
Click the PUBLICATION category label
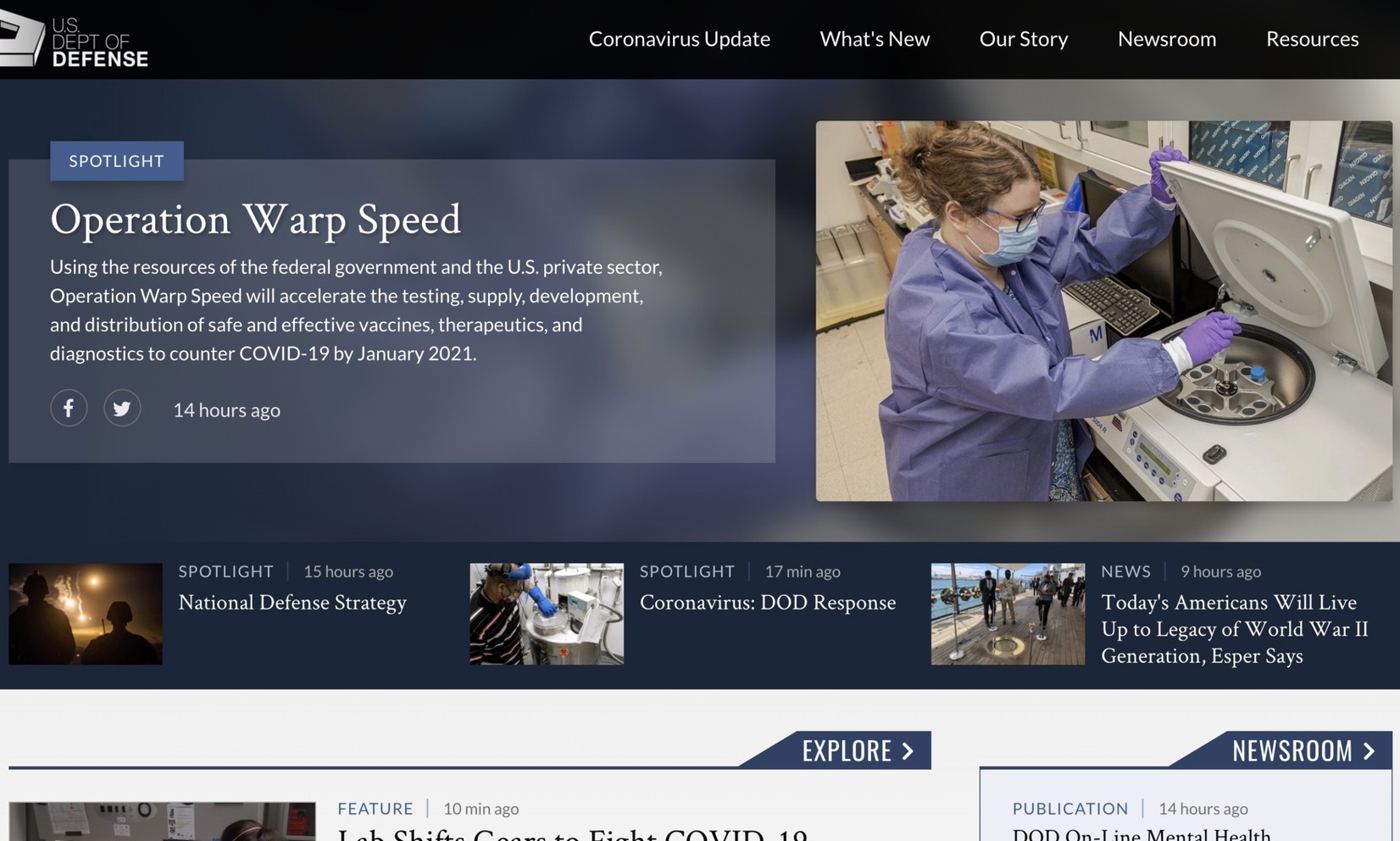pos(1070,809)
